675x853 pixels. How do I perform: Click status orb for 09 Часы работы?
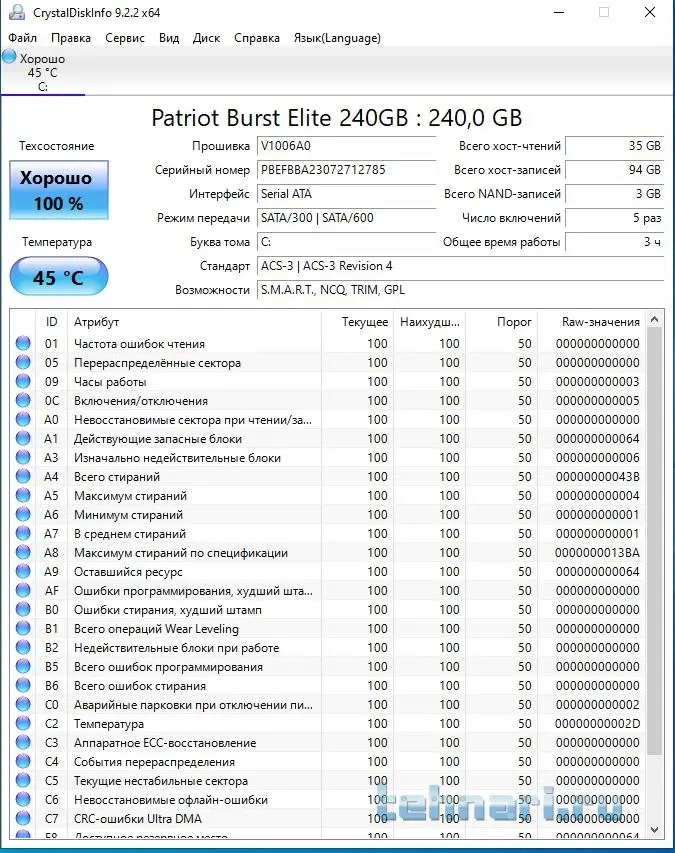pos(23,381)
